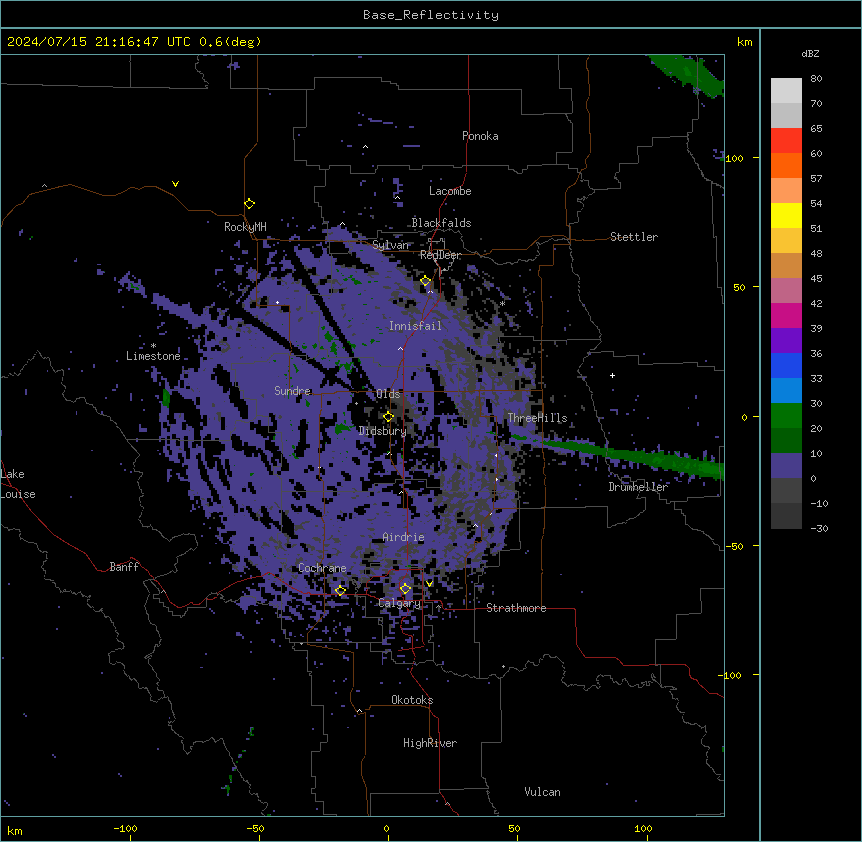Click the km unit label at top right
The image size is (862, 842).
click(x=744, y=42)
